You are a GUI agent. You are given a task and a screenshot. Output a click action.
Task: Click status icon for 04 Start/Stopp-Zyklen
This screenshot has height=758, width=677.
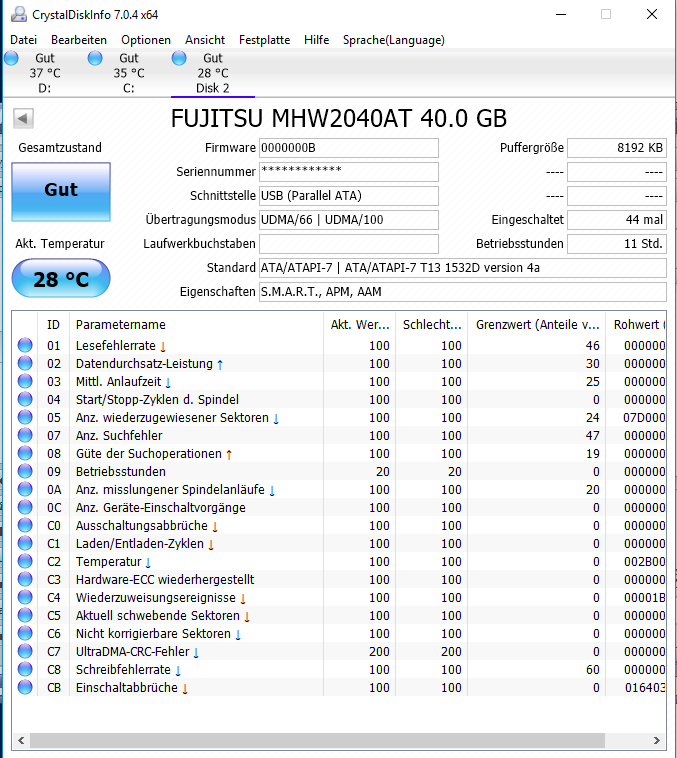point(25,399)
